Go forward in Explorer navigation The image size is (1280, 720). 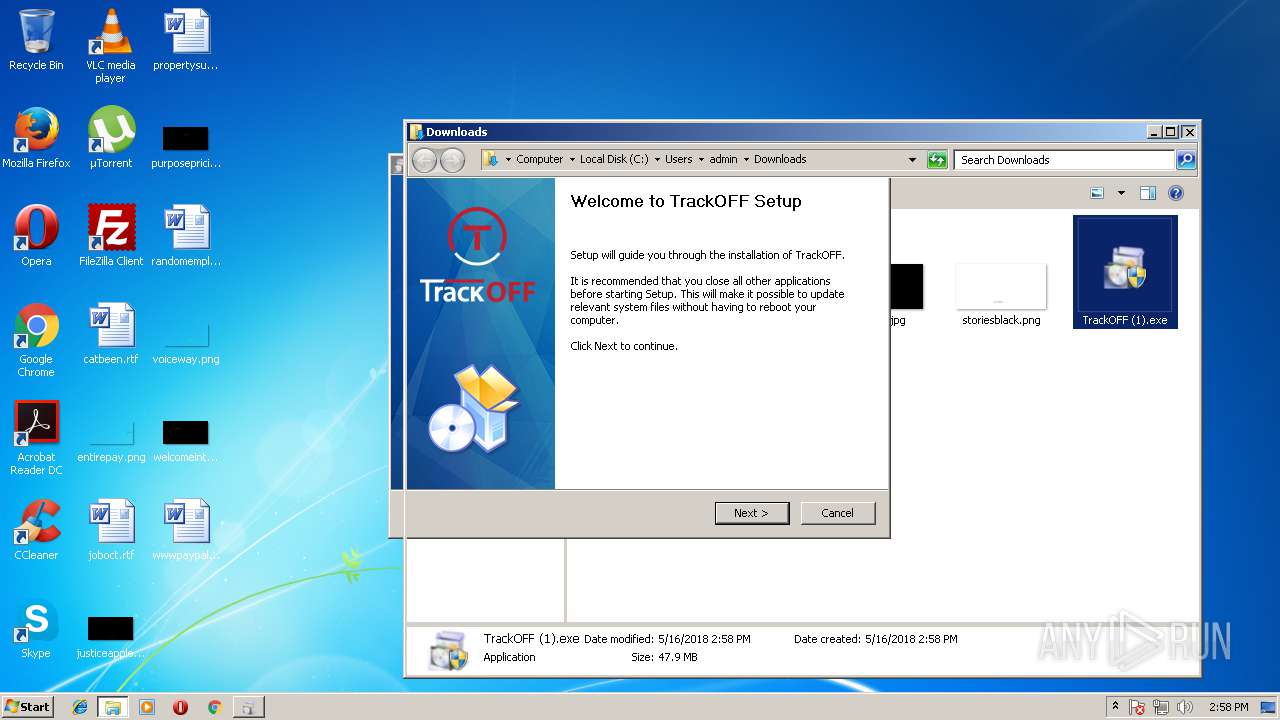[x=452, y=160]
